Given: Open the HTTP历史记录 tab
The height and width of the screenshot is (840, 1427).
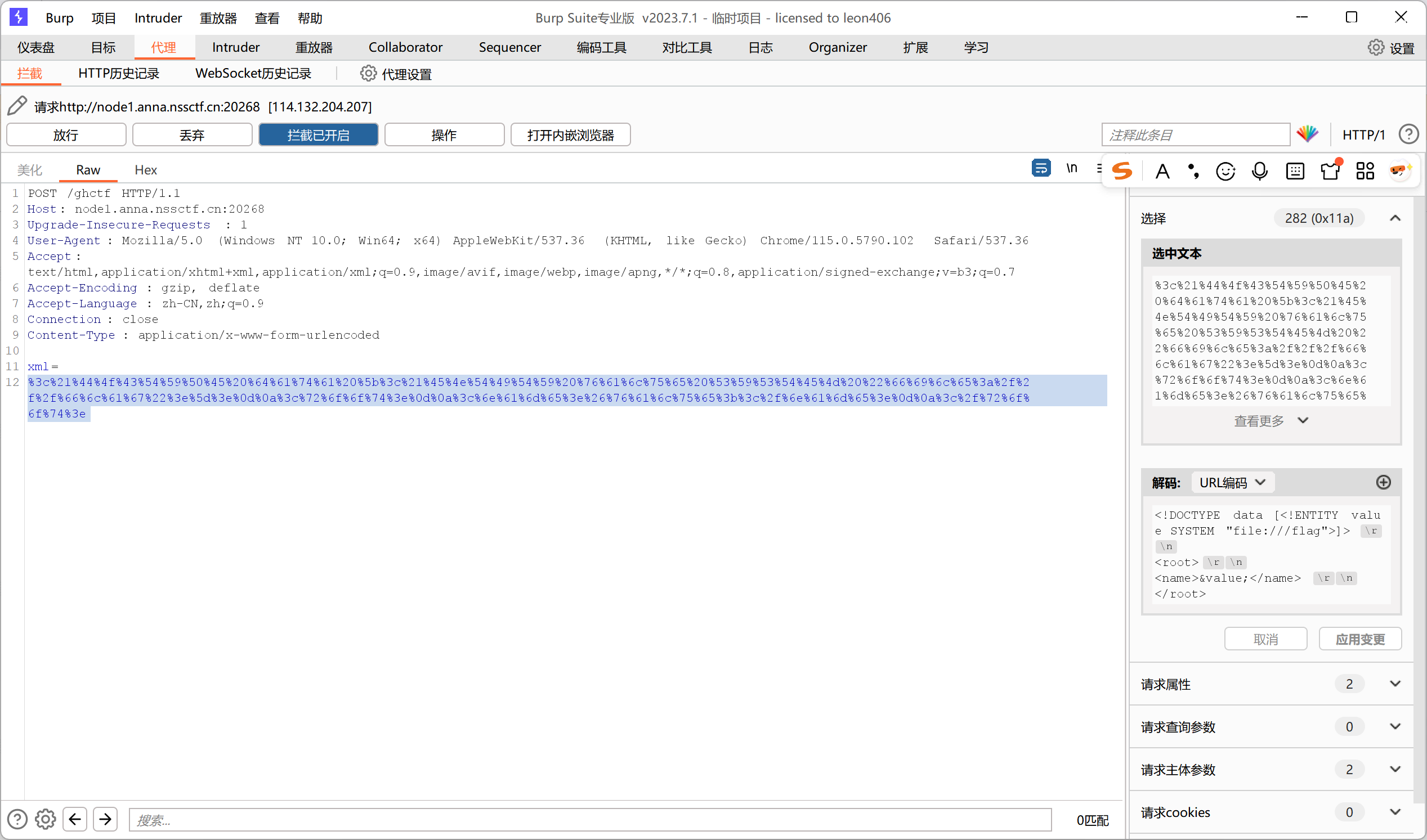Looking at the screenshot, I should point(119,74).
